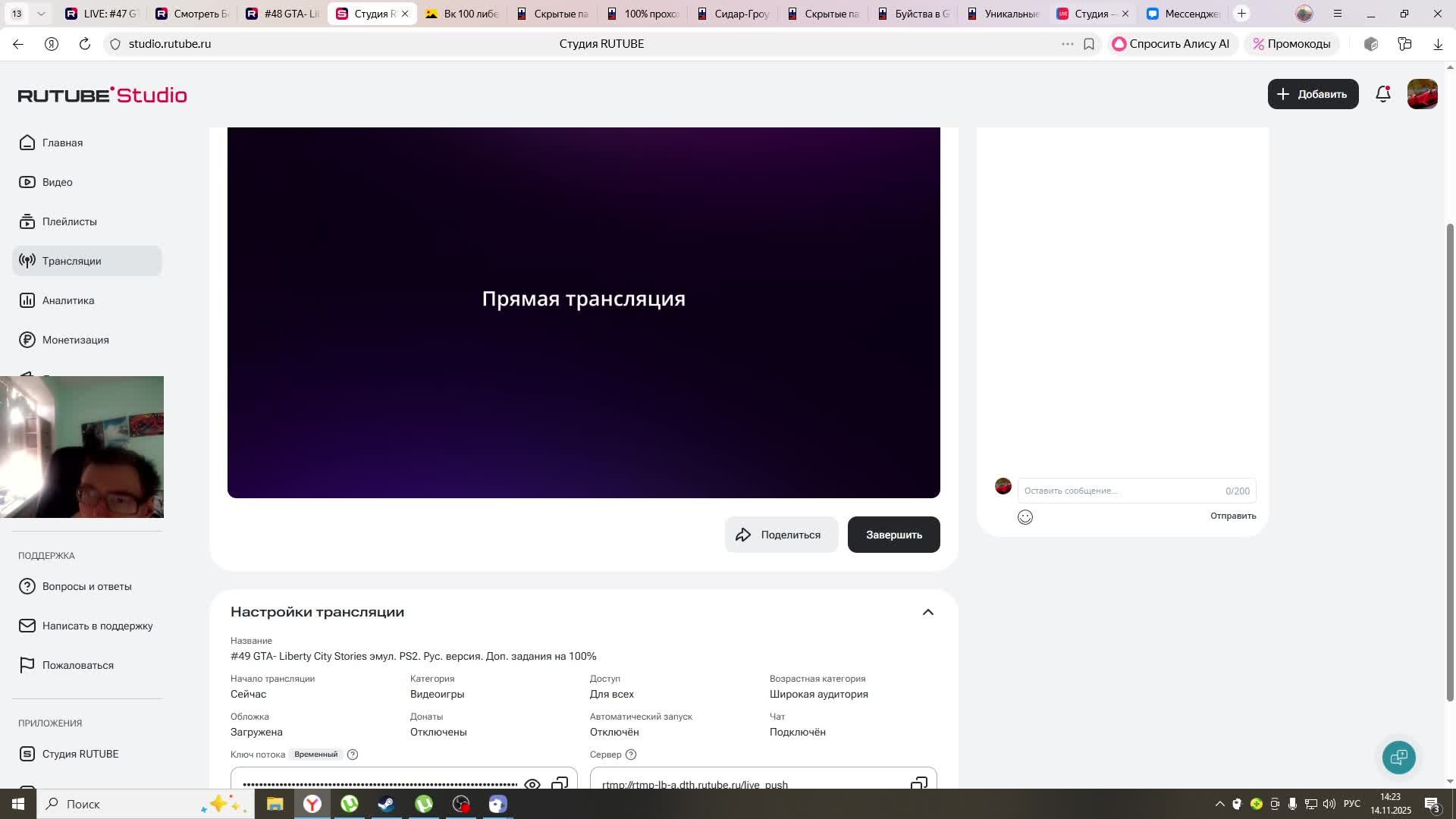Click the Поделиться button
This screenshot has height=819, width=1456.
click(780, 535)
